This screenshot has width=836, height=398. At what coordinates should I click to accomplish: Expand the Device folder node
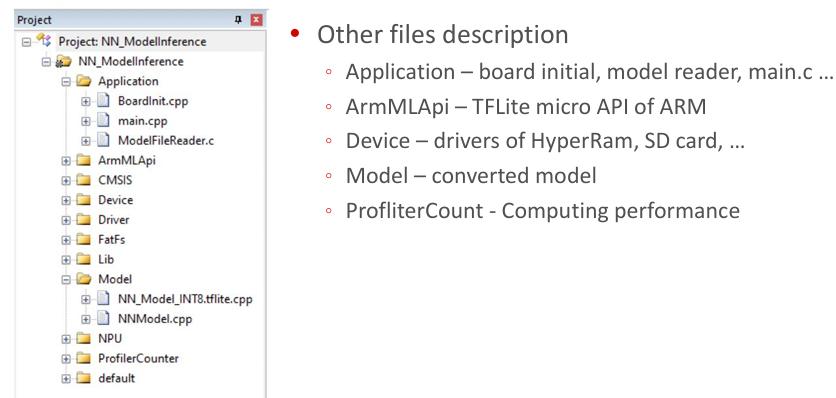(x=66, y=200)
